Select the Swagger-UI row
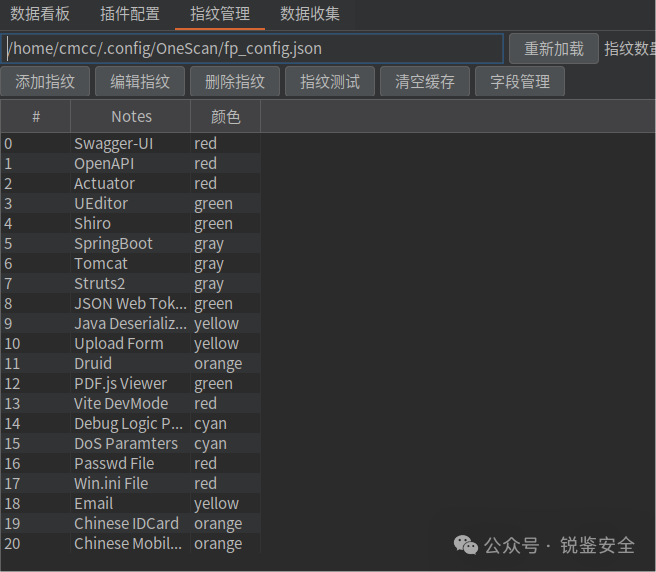The image size is (656, 572). pyautogui.click(x=131, y=144)
